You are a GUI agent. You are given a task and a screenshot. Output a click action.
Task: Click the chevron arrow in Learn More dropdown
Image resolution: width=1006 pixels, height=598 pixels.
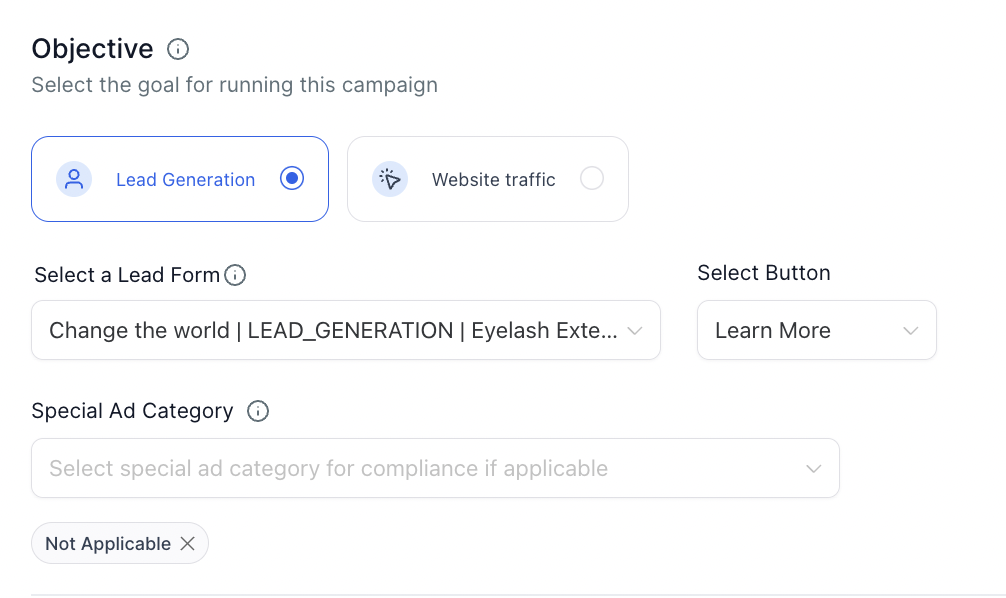tap(910, 331)
